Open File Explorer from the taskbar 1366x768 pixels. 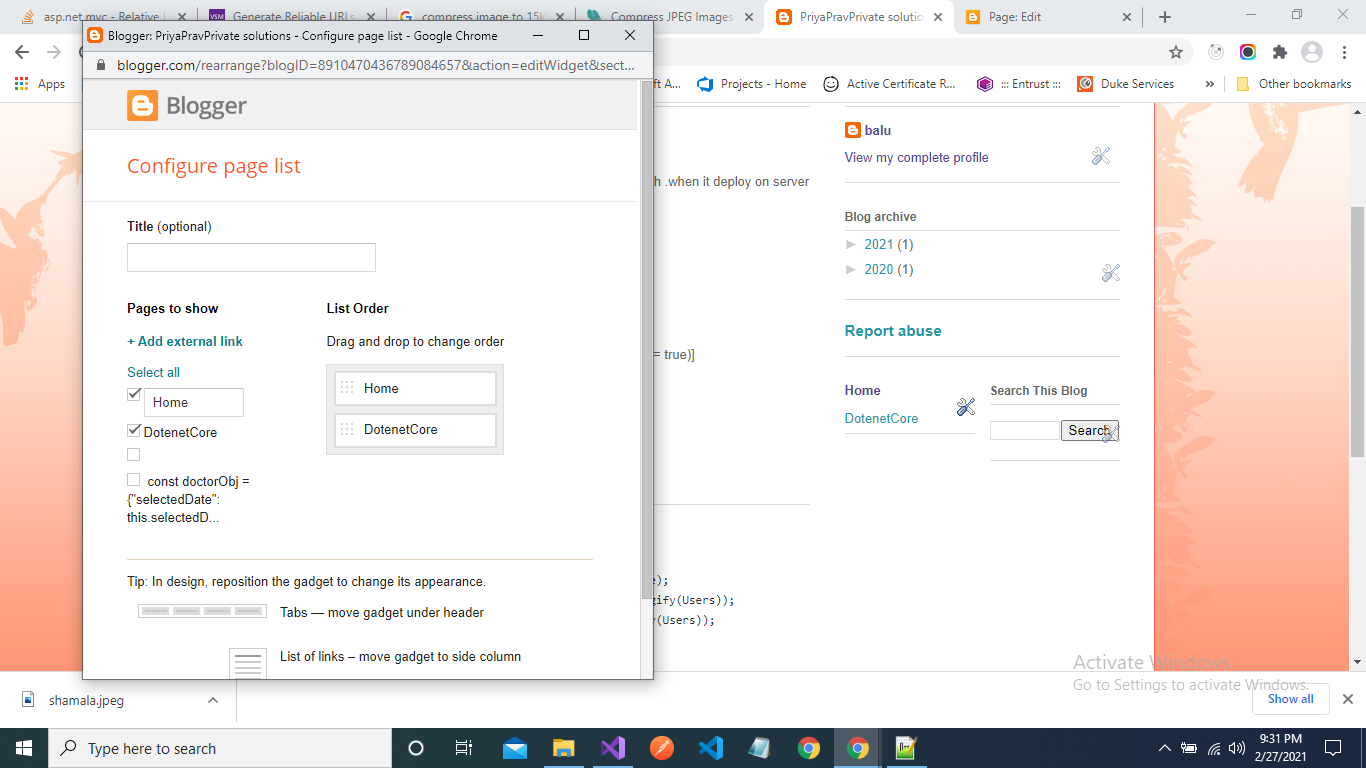(x=564, y=748)
